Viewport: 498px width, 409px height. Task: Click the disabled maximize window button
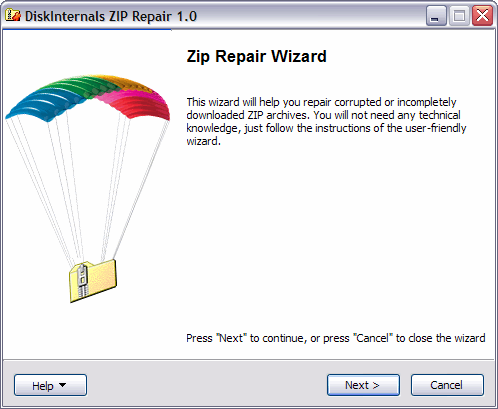(459, 16)
